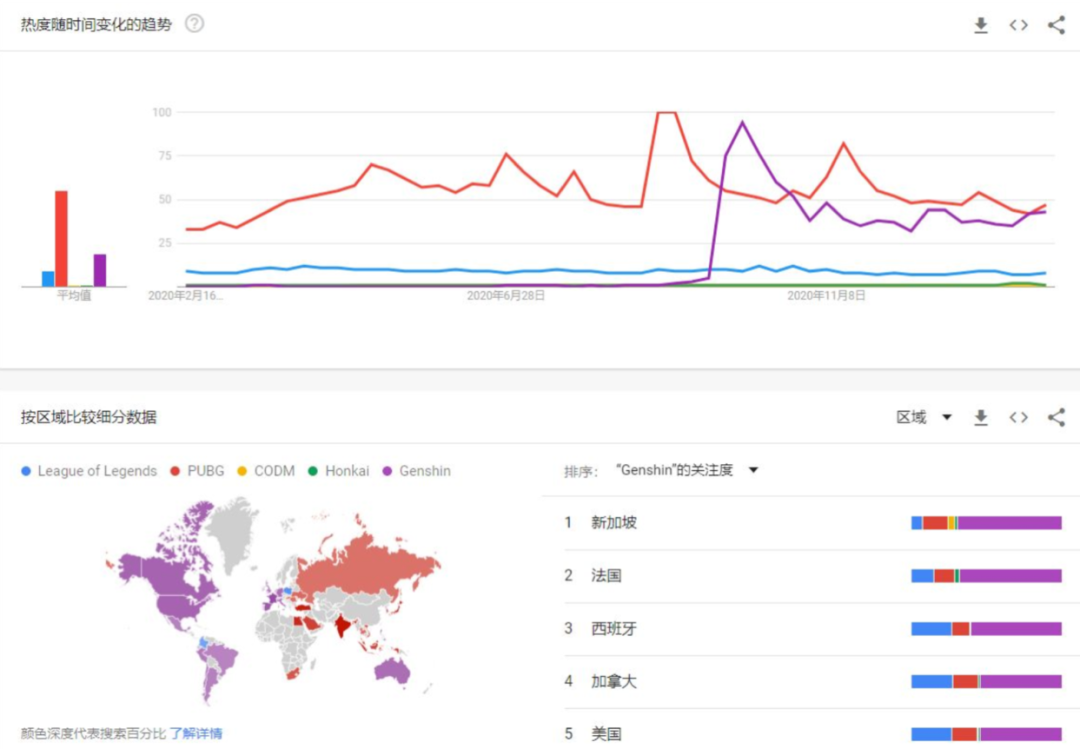Share the interest over time chart
Screen dimensions: 1080x749
1056,26
